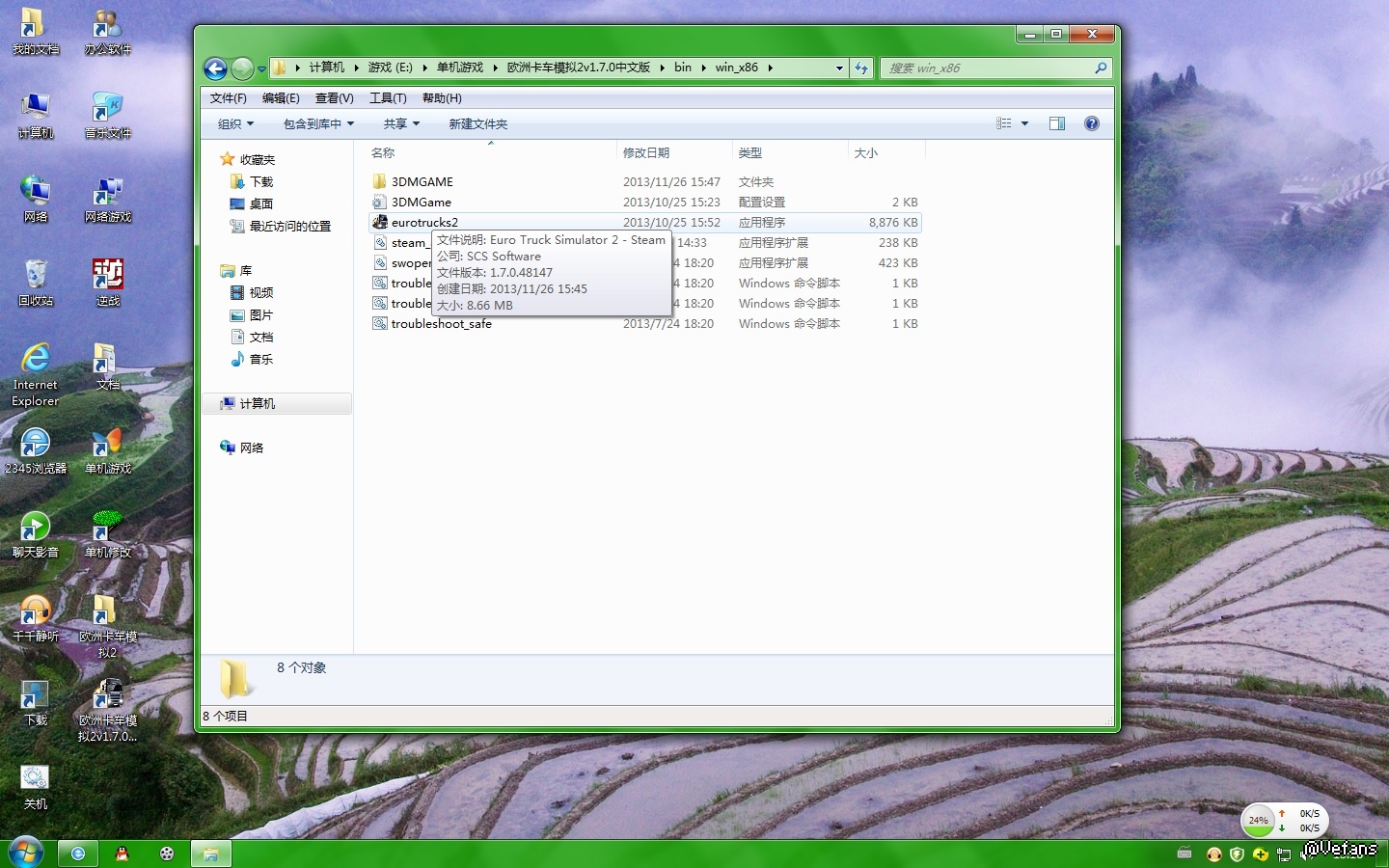1389x868 pixels.
Task: Launch 逆战 game desktop icon
Action: 108,284
